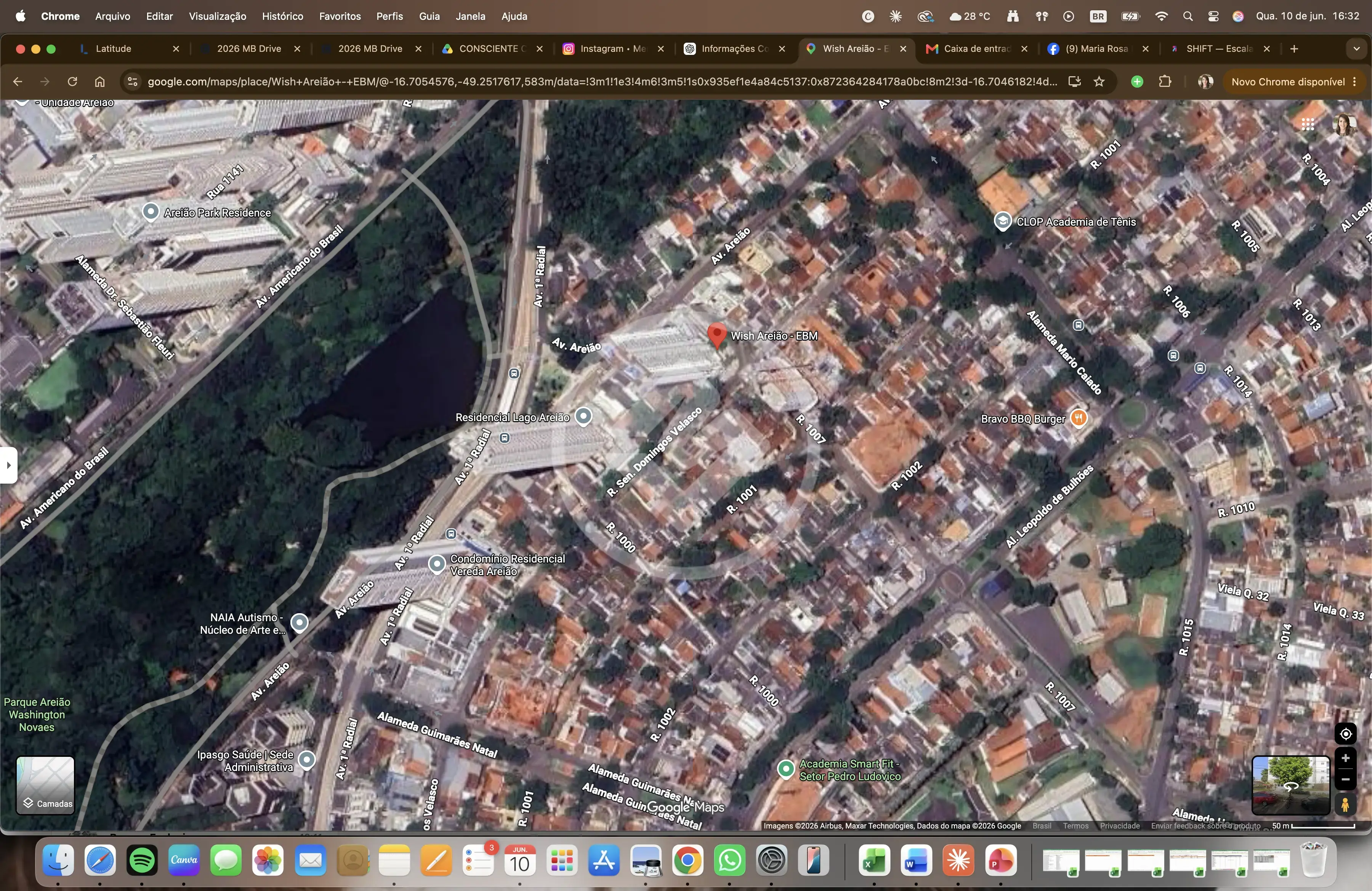Image resolution: width=1372 pixels, height=891 pixels.
Task: Switch to the Caixa de entrada Gmail tab
Action: tap(977, 49)
